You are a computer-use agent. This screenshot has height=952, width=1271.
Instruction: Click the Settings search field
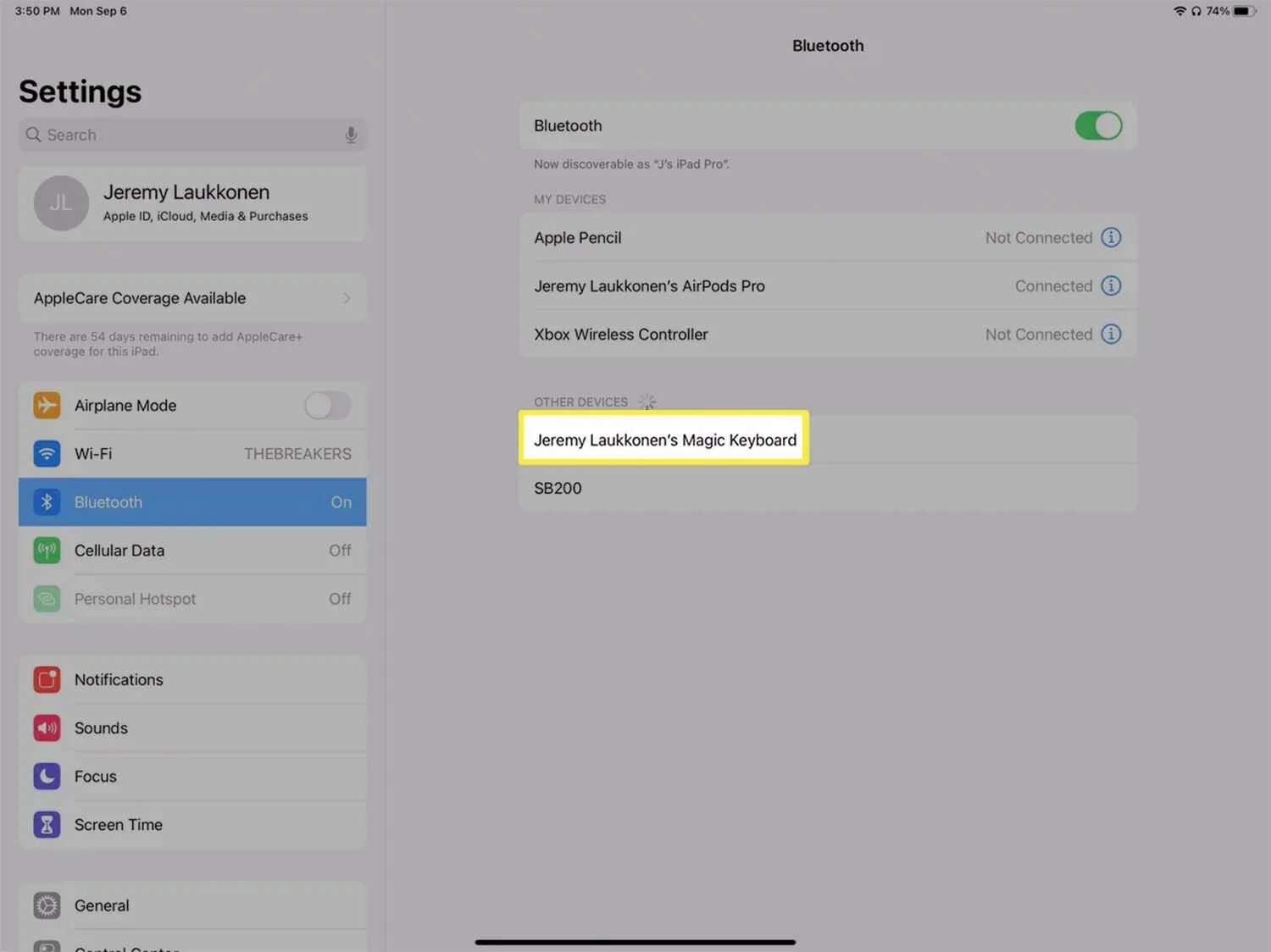[x=192, y=135]
